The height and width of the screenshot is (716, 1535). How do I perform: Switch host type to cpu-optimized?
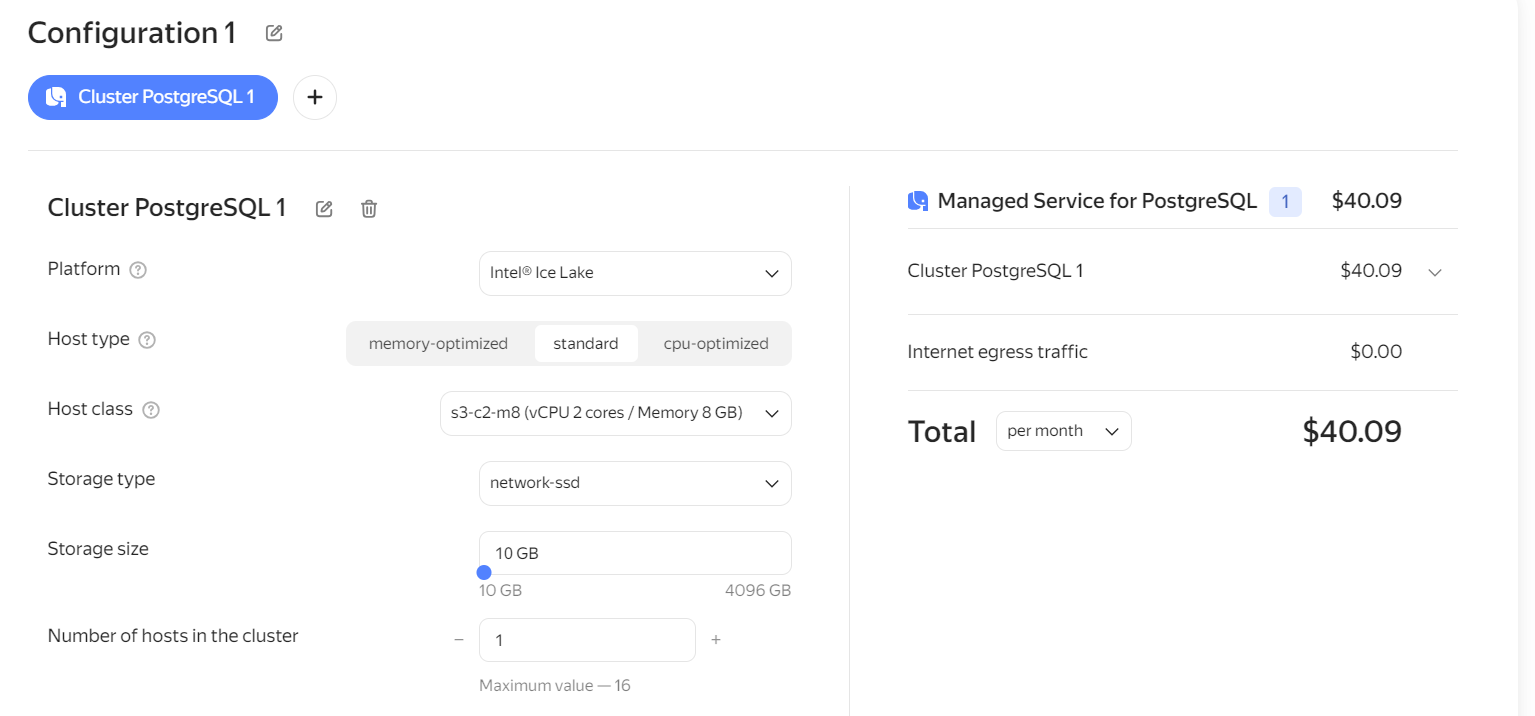point(716,344)
